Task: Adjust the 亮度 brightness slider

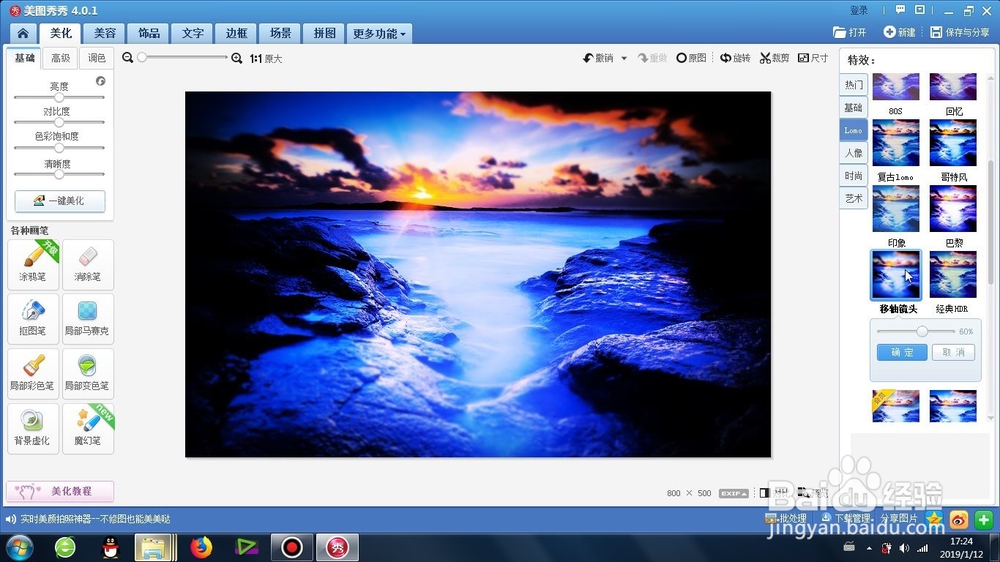Action: tap(59, 98)
